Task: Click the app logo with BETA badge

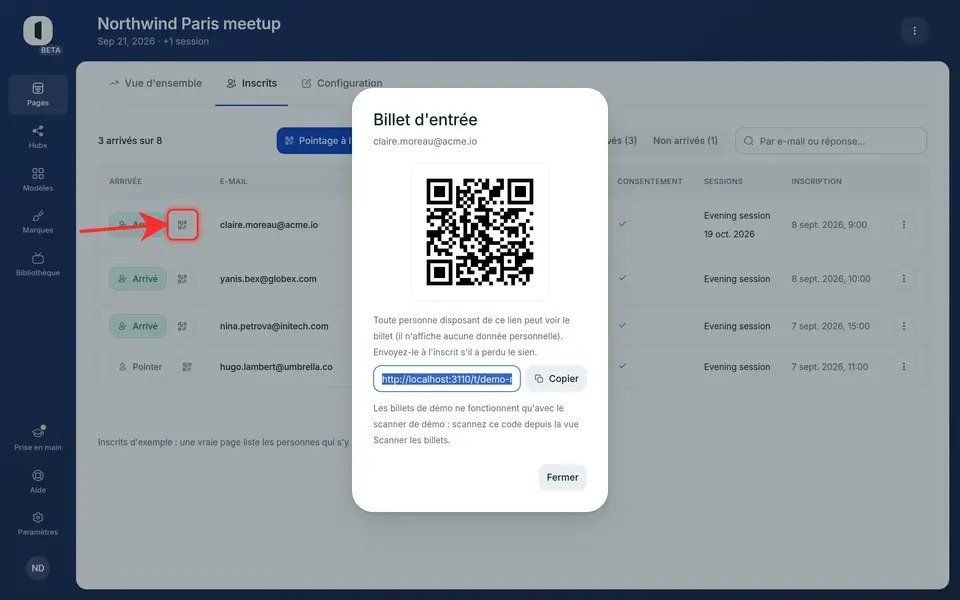Action: 39,32
